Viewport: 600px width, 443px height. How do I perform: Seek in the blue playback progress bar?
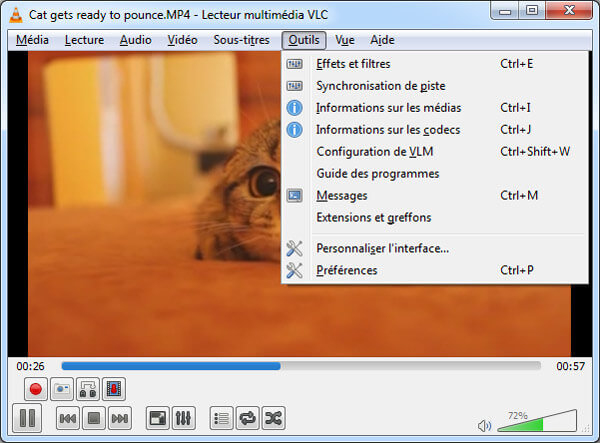[301, 366]
